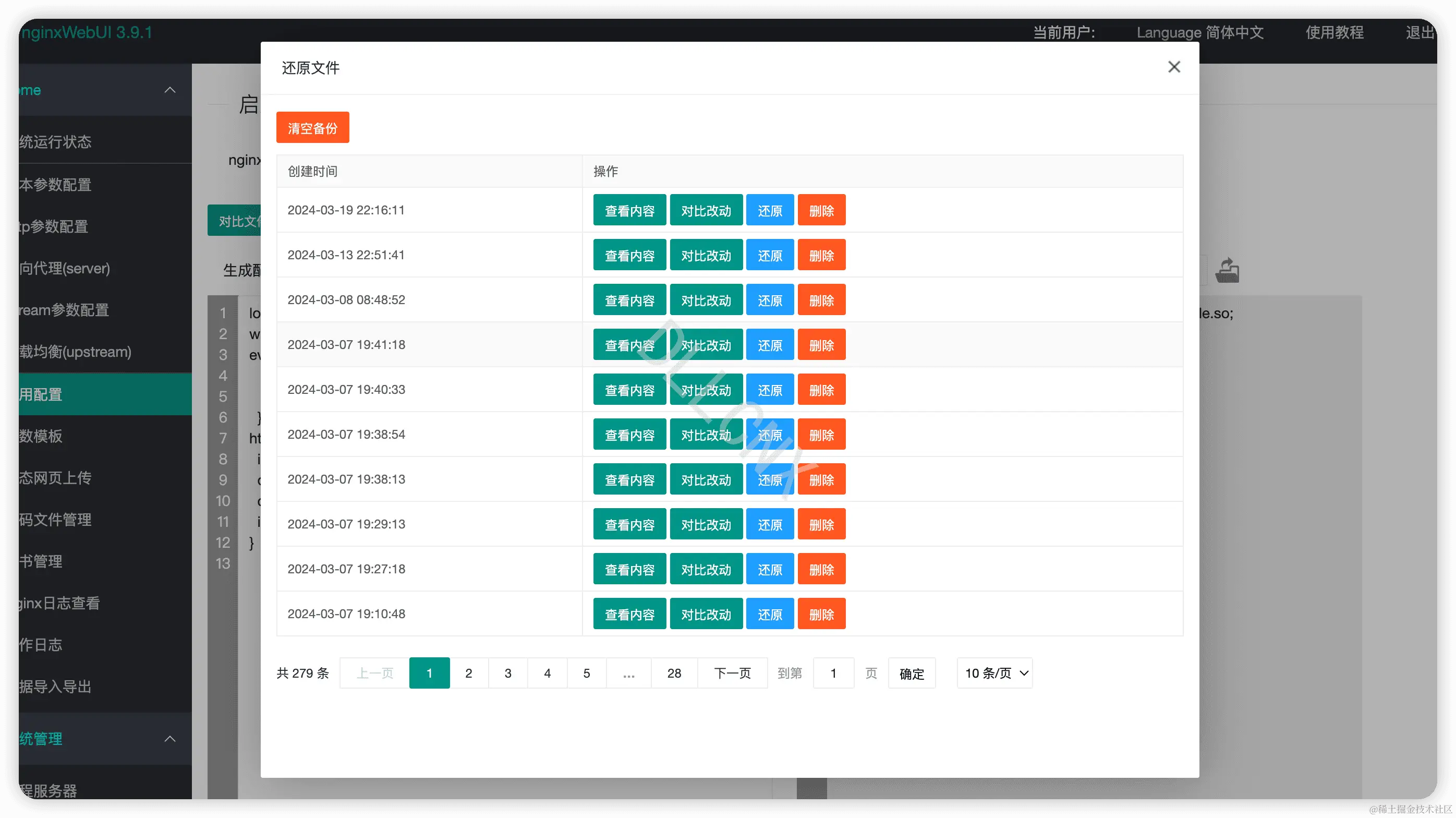Select nginx日志查看 in the sidebar
This screenshot has height=818, width=1456.
click(59, 603)
